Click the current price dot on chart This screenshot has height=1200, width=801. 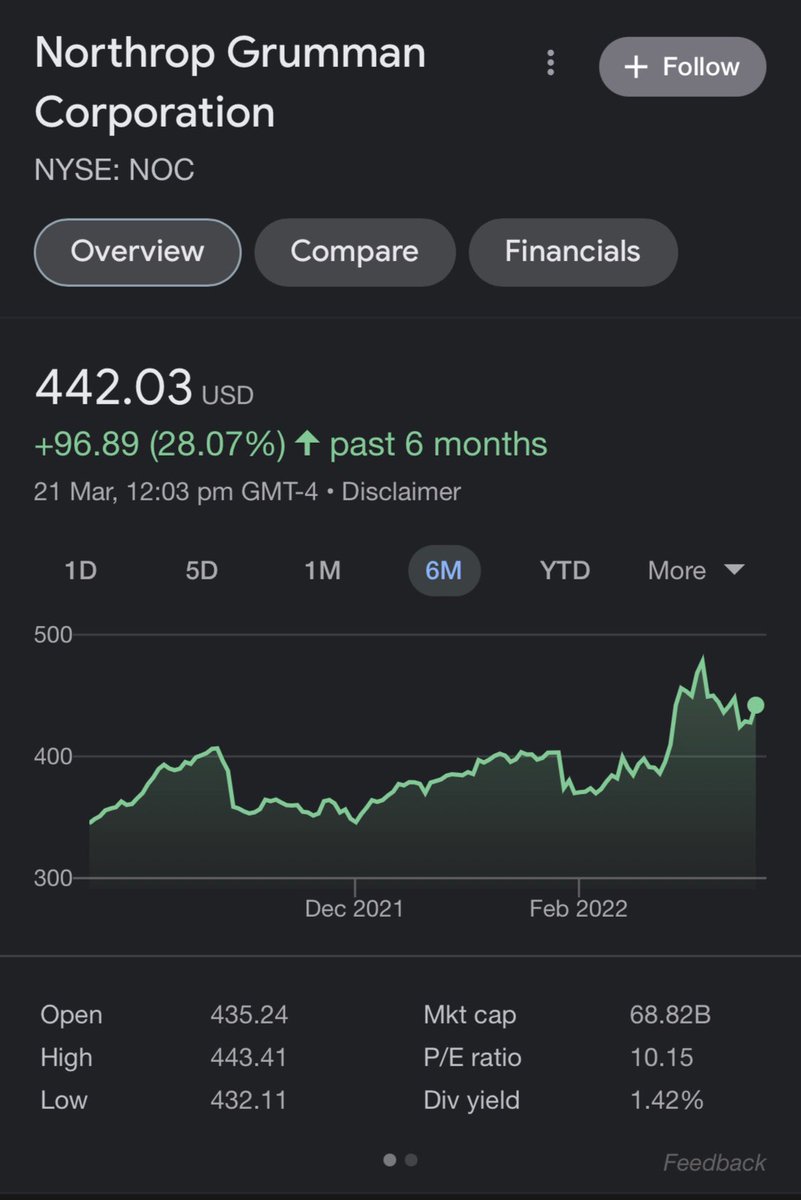point(756,706)
